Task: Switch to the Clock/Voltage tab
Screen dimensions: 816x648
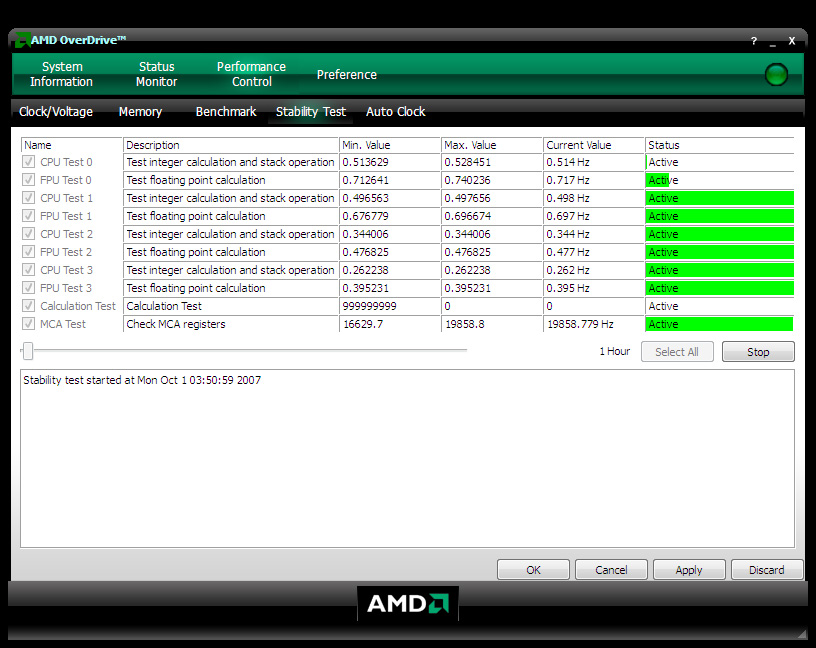Action: (56, 112)
